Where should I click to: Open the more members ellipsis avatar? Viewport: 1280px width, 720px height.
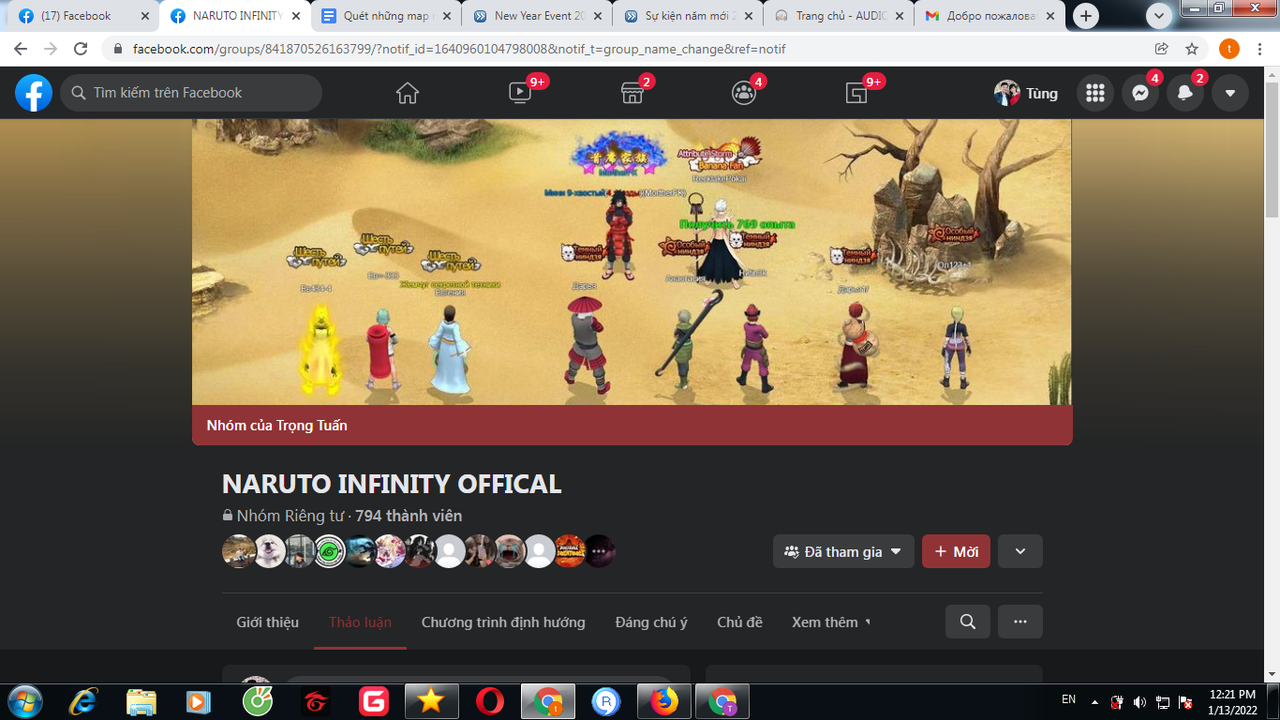pos(600,551)
